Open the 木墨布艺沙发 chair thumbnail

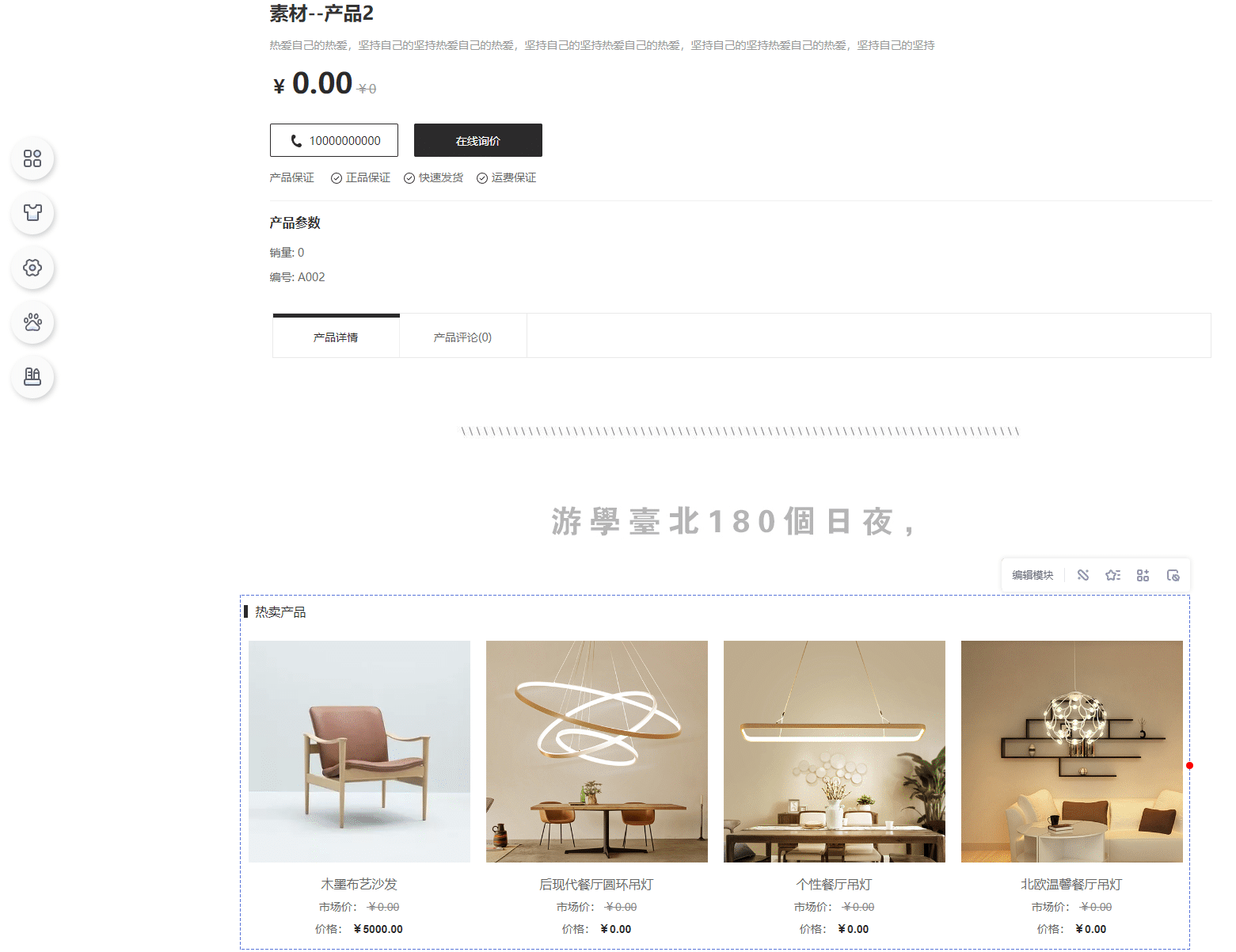tap(359, 752)
